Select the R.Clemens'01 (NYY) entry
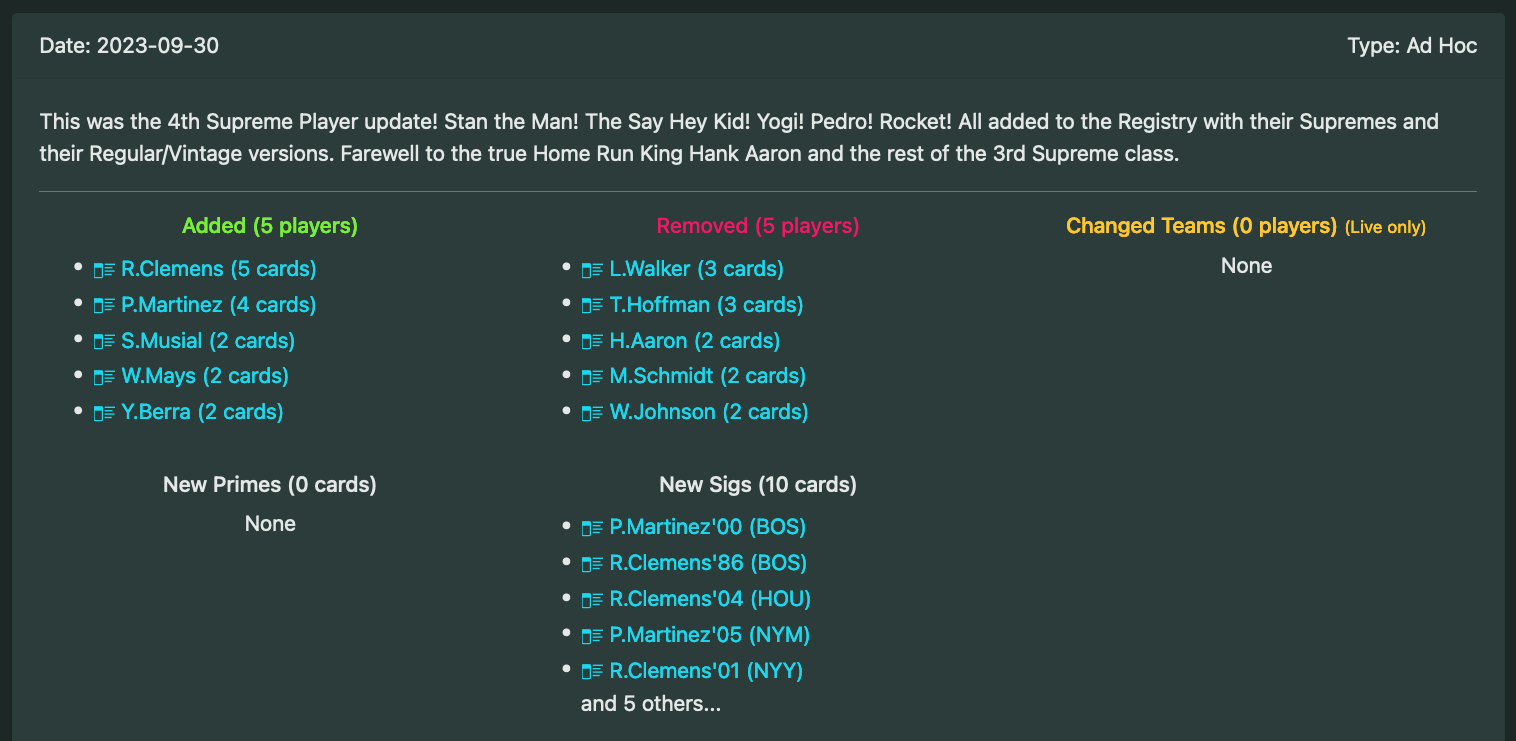Viewport: 1516px width, 741px height. 707,670
